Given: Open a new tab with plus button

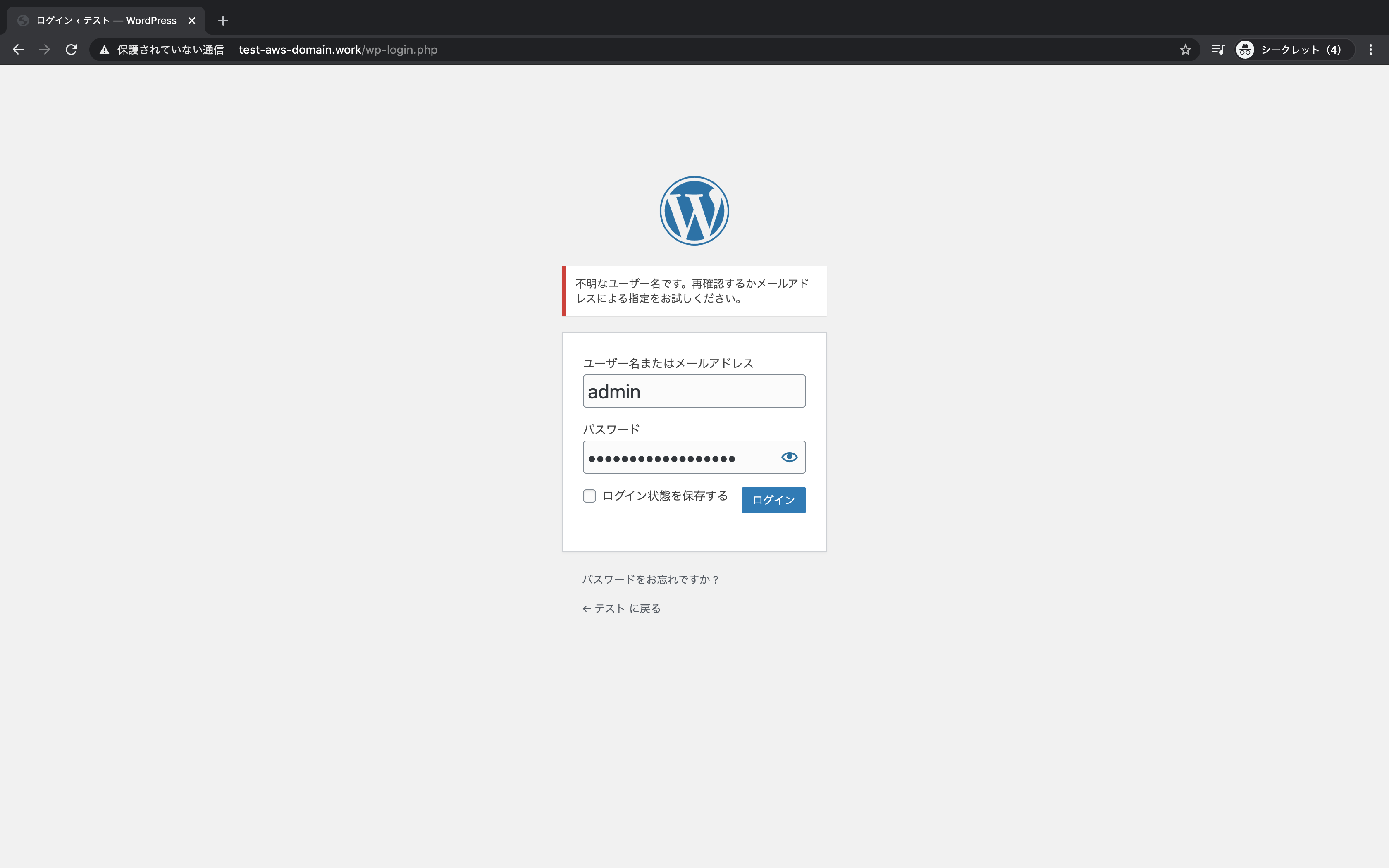Looking at the screenshot, I should [223, 21].
